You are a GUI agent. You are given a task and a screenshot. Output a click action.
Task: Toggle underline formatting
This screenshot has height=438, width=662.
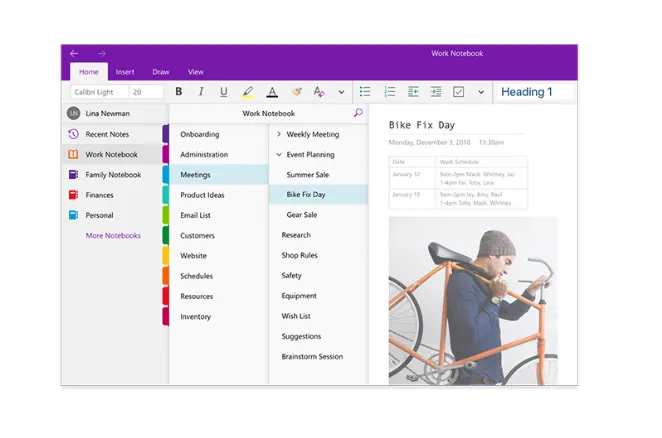pos(223,92)
